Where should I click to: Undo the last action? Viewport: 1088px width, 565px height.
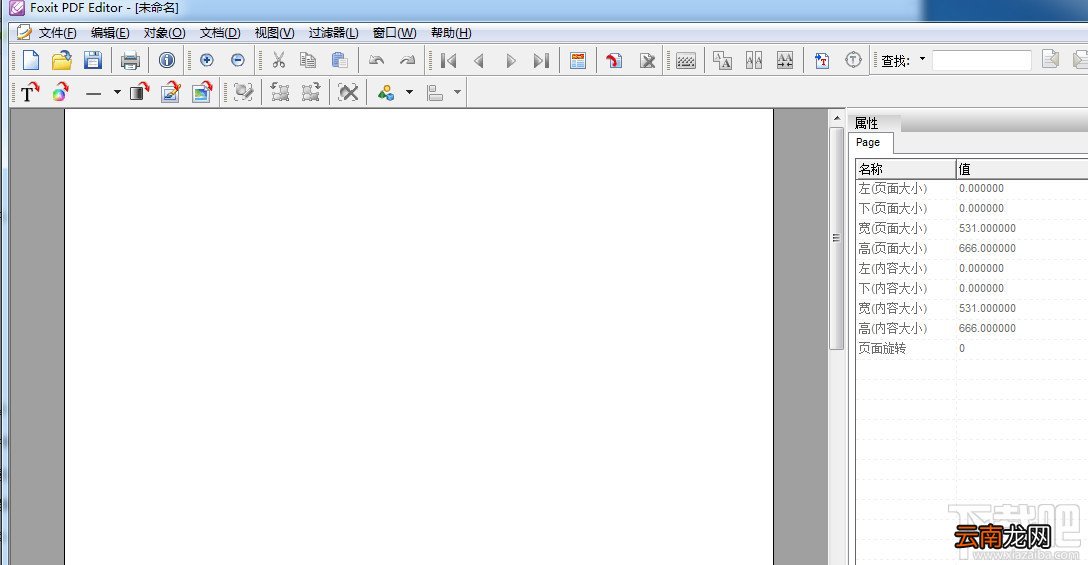(377, 60)
